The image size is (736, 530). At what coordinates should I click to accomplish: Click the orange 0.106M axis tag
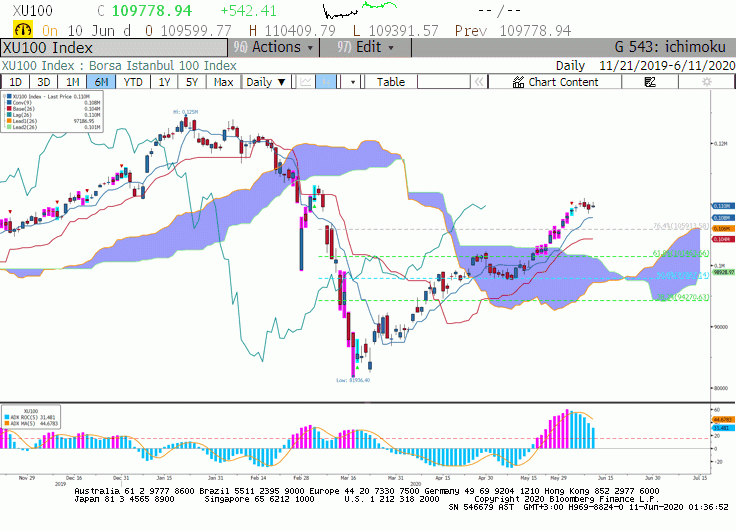click(723, 229)
